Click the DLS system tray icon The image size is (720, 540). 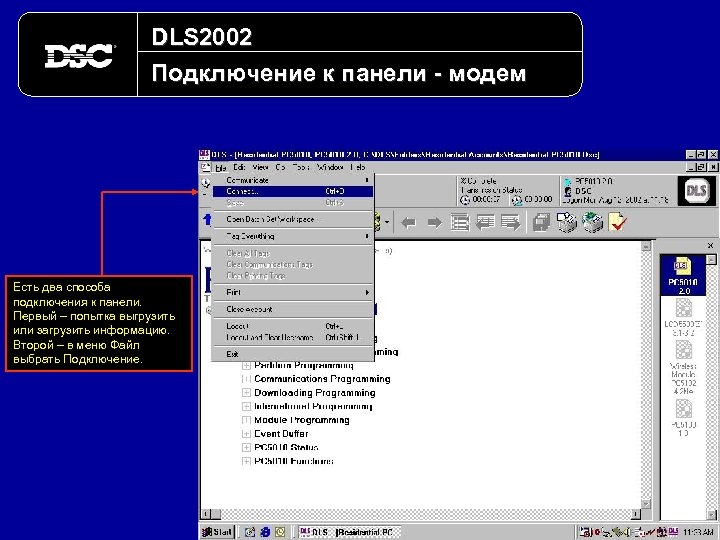tap(673, 532)
